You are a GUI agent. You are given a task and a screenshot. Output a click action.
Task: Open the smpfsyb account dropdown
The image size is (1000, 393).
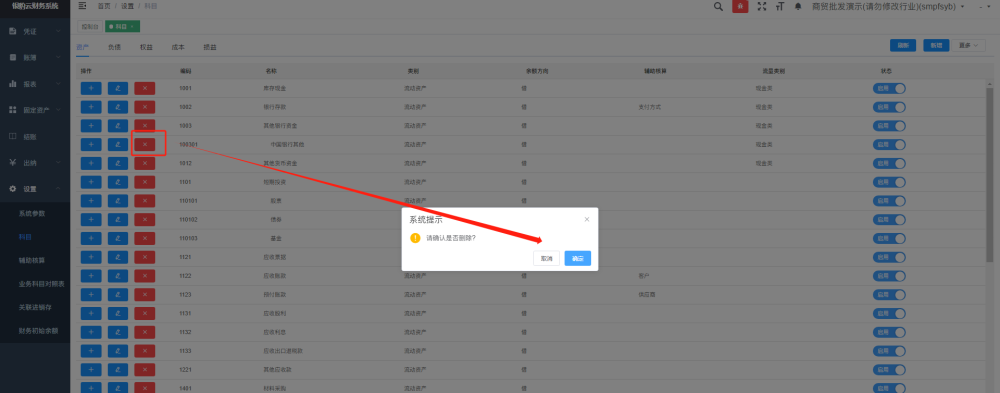pyautogui.click(x=889, y=6)
